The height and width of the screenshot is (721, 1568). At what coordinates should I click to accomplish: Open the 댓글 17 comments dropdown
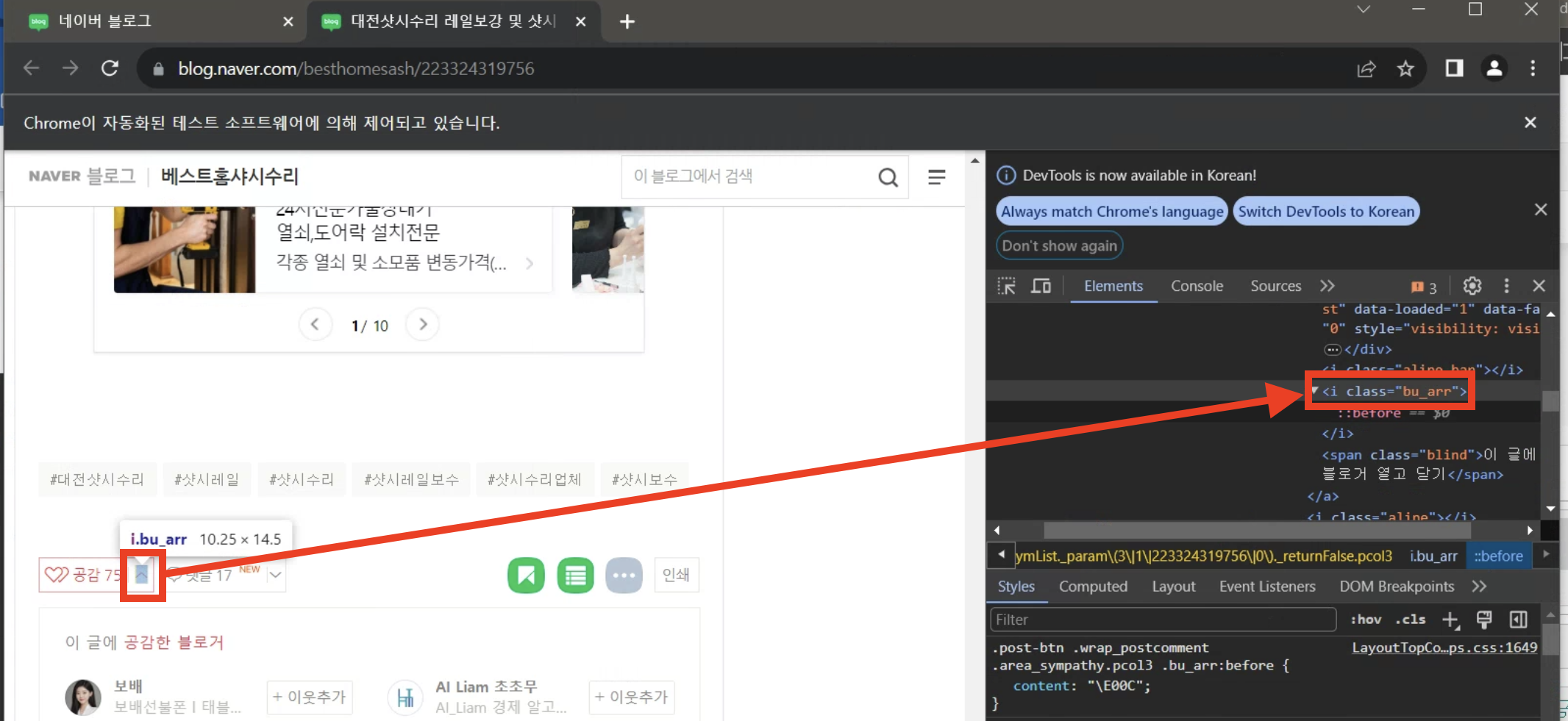[x=275, y=575]
